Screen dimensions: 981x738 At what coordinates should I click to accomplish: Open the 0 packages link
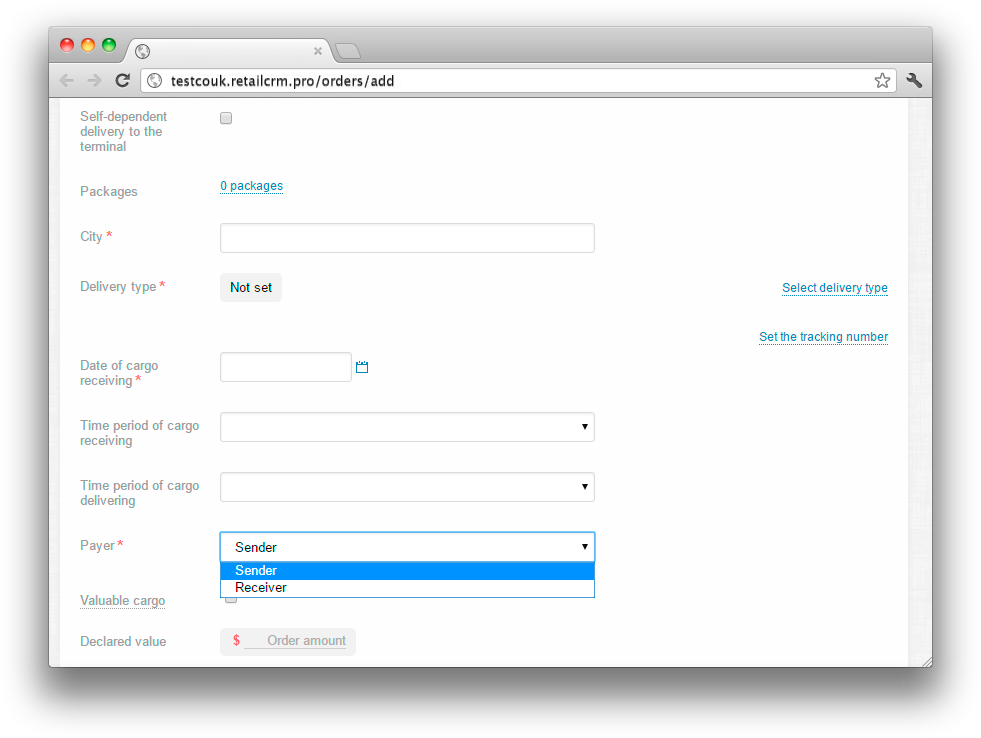pyautogui.click(x=251, y=186)
